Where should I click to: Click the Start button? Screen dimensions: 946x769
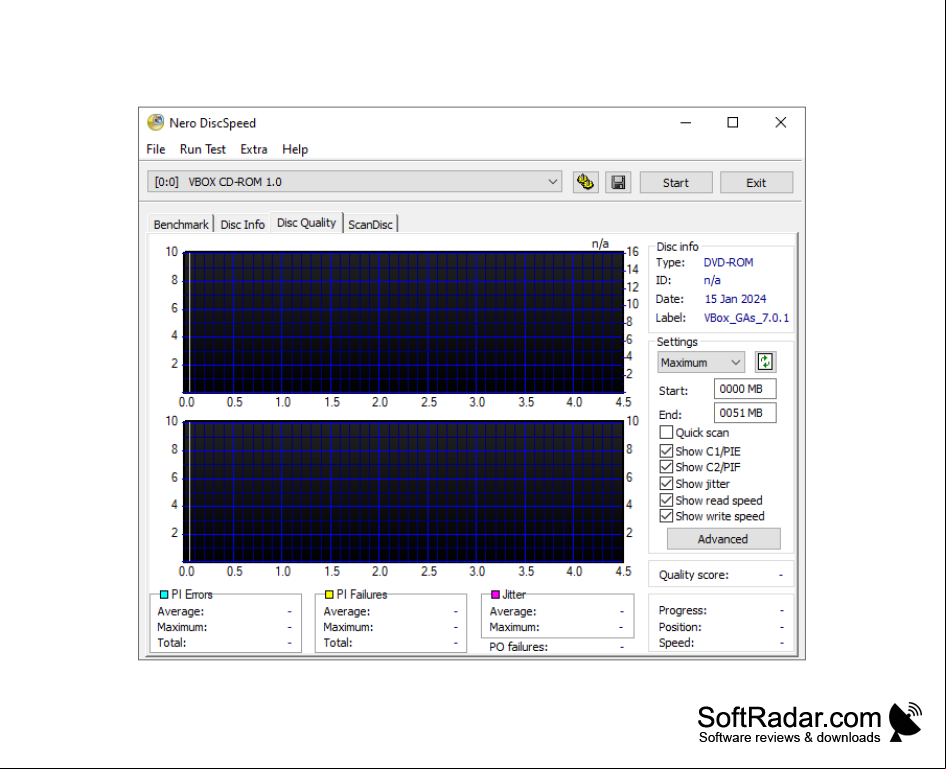click(676, 182)
